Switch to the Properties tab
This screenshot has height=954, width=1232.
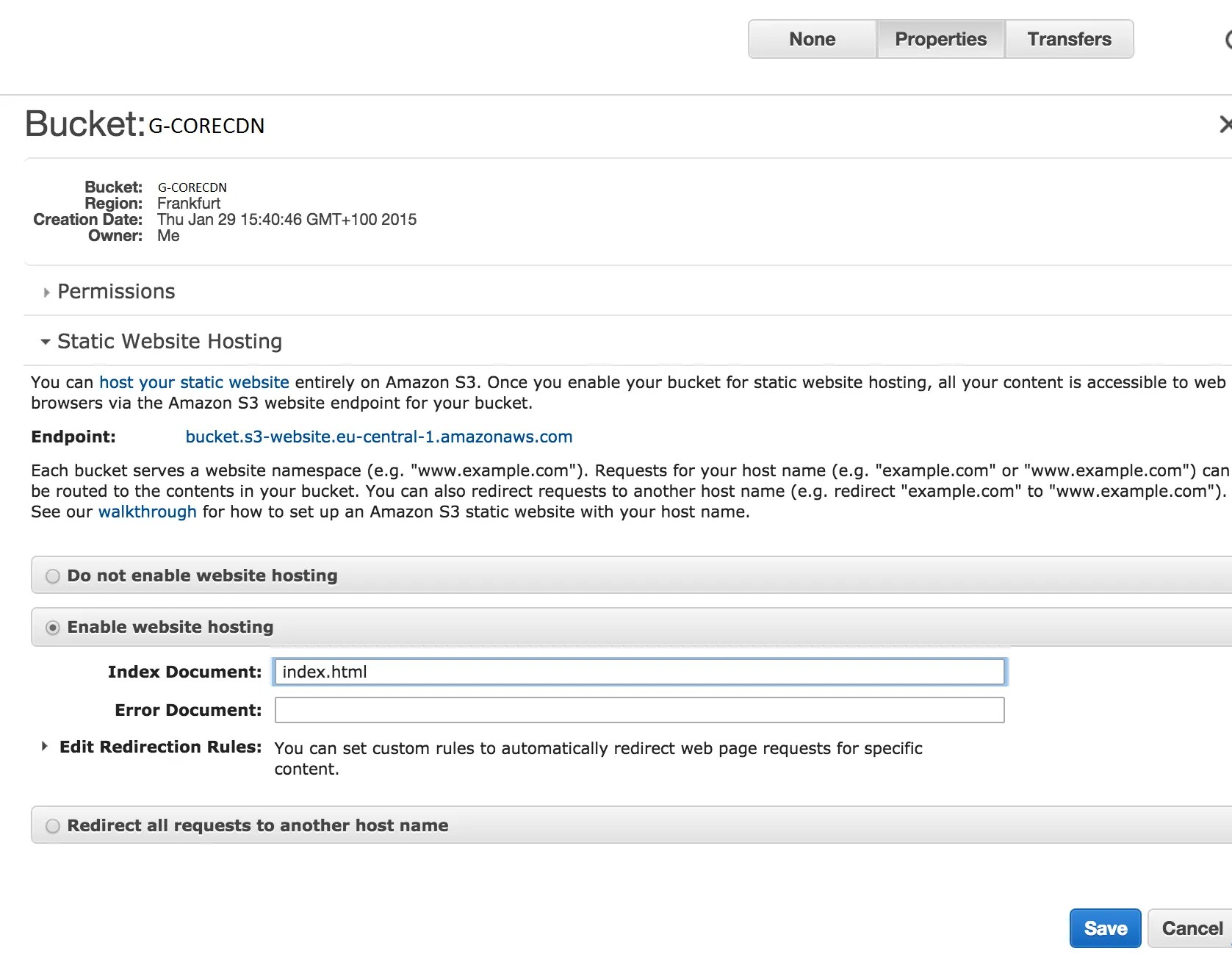click(940, 39)
